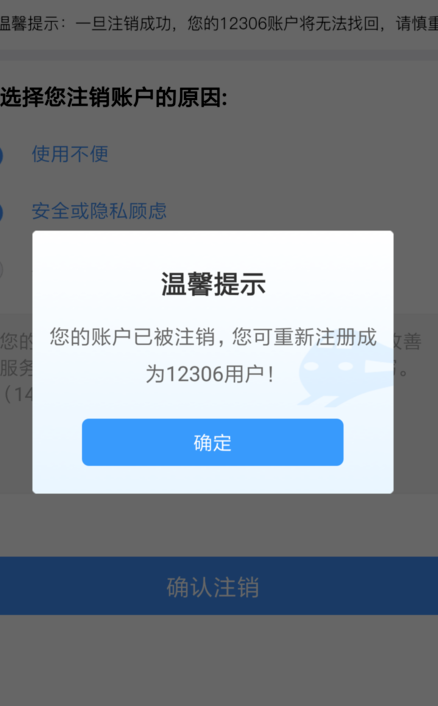Click the 温馨提示 dialog title
Viewport: 438px width, 706px height.
(213, 284)
